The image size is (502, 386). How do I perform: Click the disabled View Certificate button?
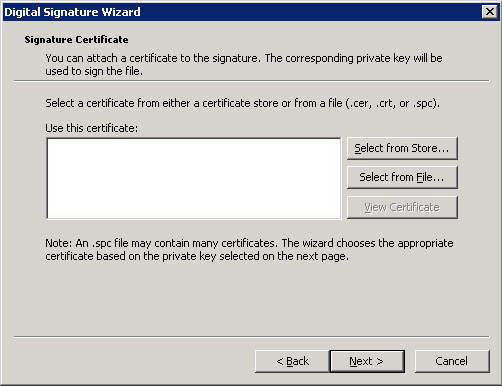click(x=402, y=207)
